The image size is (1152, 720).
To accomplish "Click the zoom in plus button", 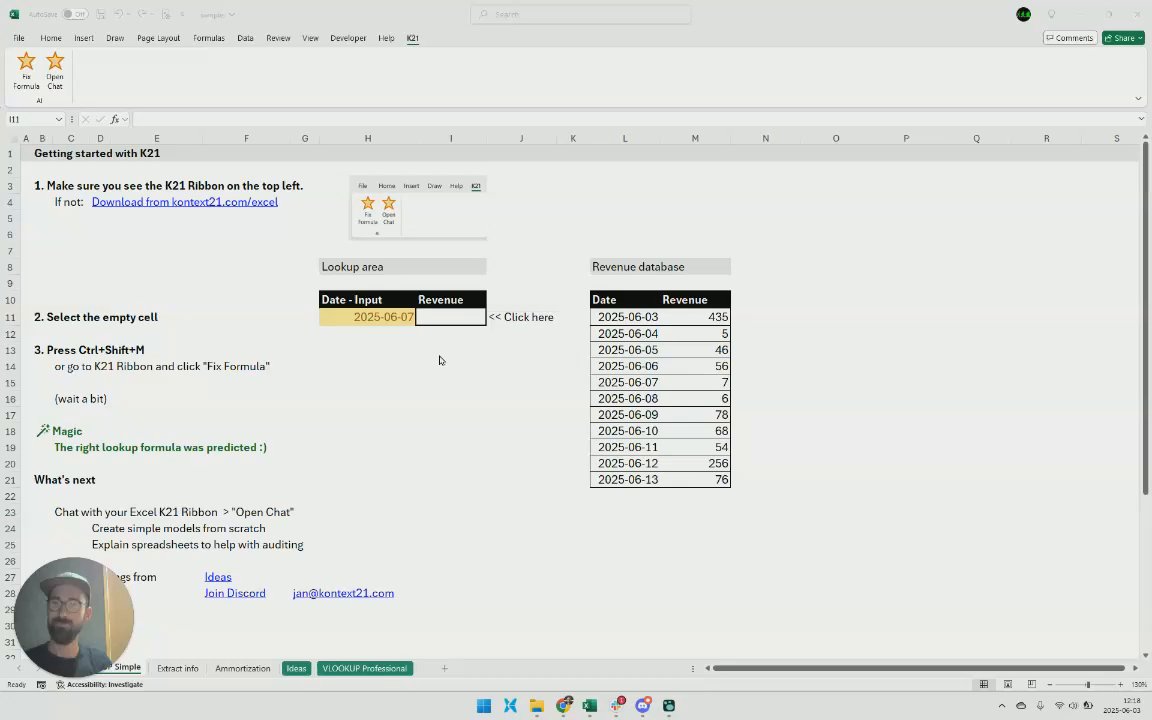I will coord(1120,685).
